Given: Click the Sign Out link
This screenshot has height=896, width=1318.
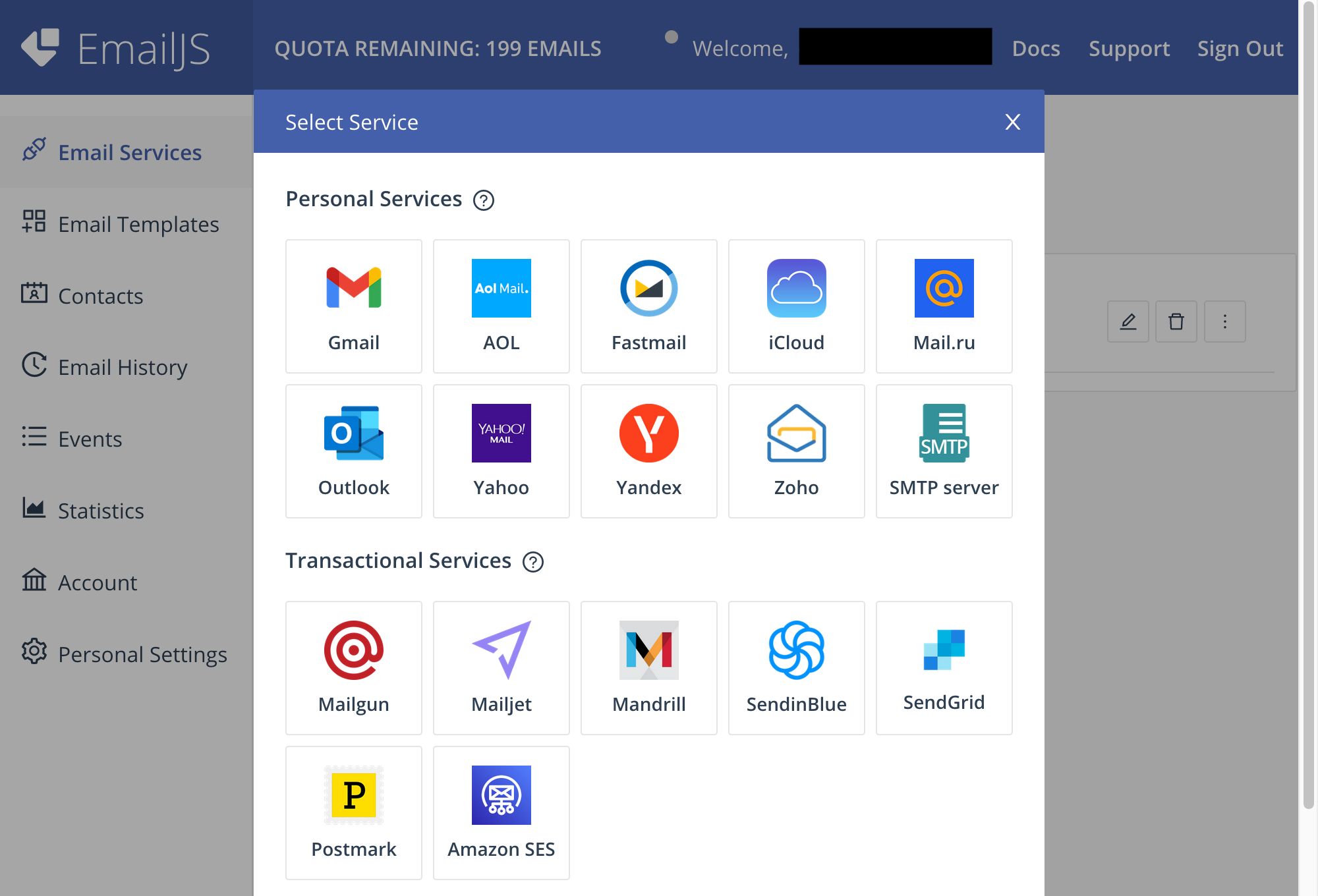Looking at the screenshot, I should point(1240,48).
